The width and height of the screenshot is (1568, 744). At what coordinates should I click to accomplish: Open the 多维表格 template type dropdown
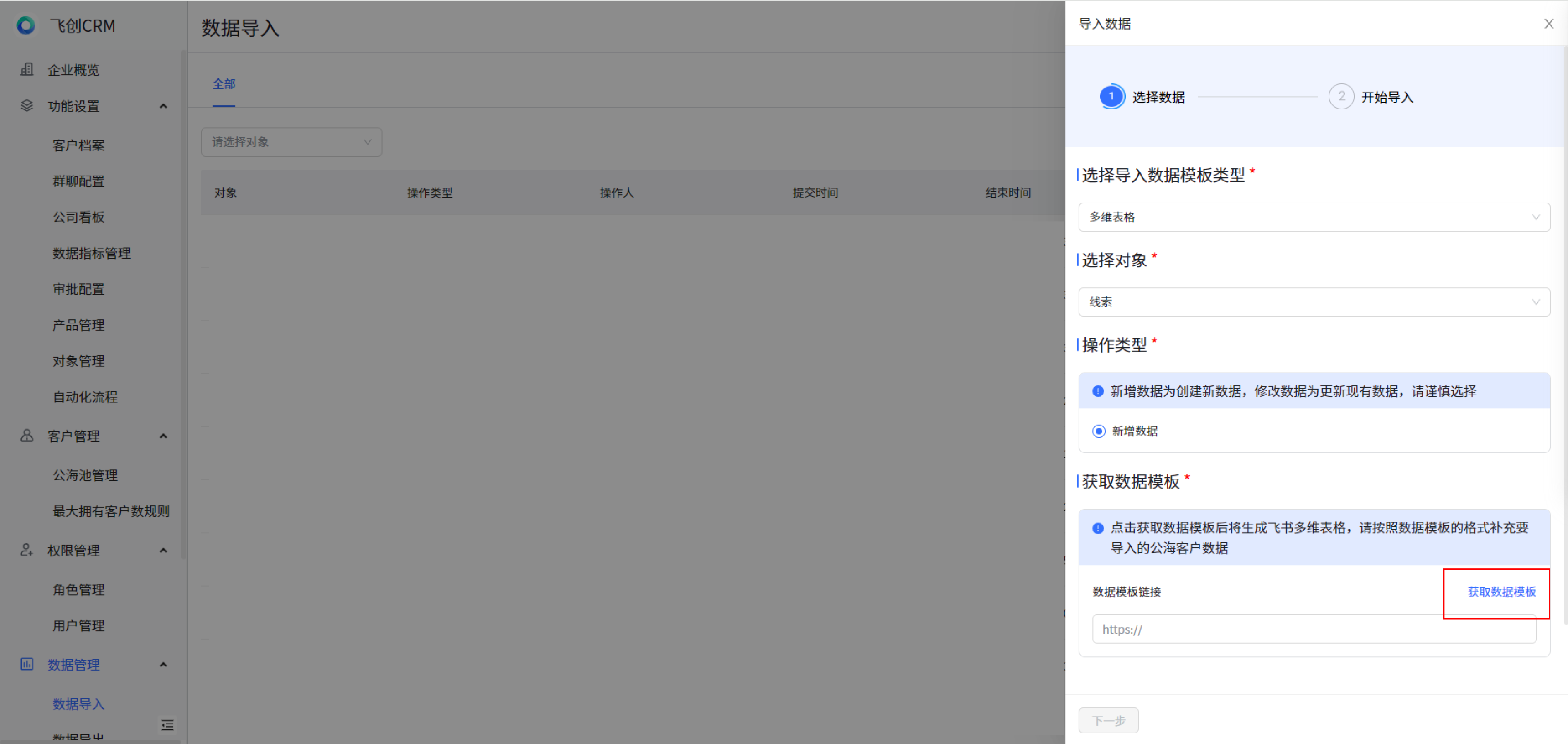pos(1313,217)
